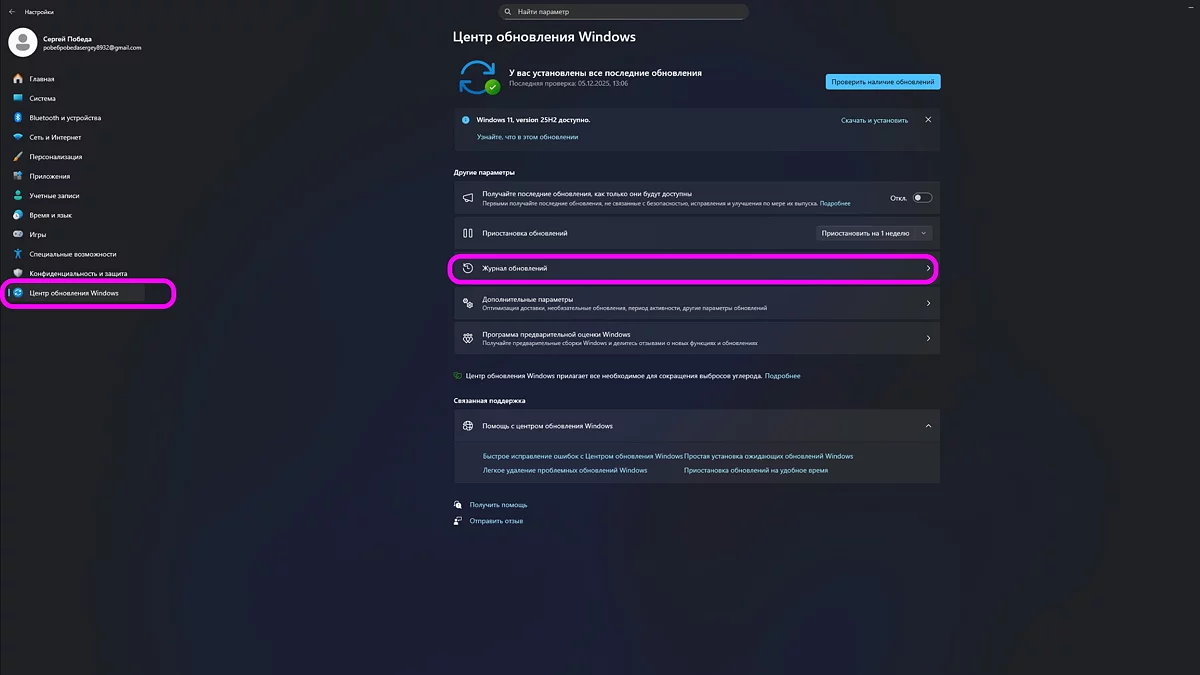The width and height of the screenshot is (1200, 675).
Task: Collapse the Помощь с центром обновления Windows section
Action: [x=926, y=425]
